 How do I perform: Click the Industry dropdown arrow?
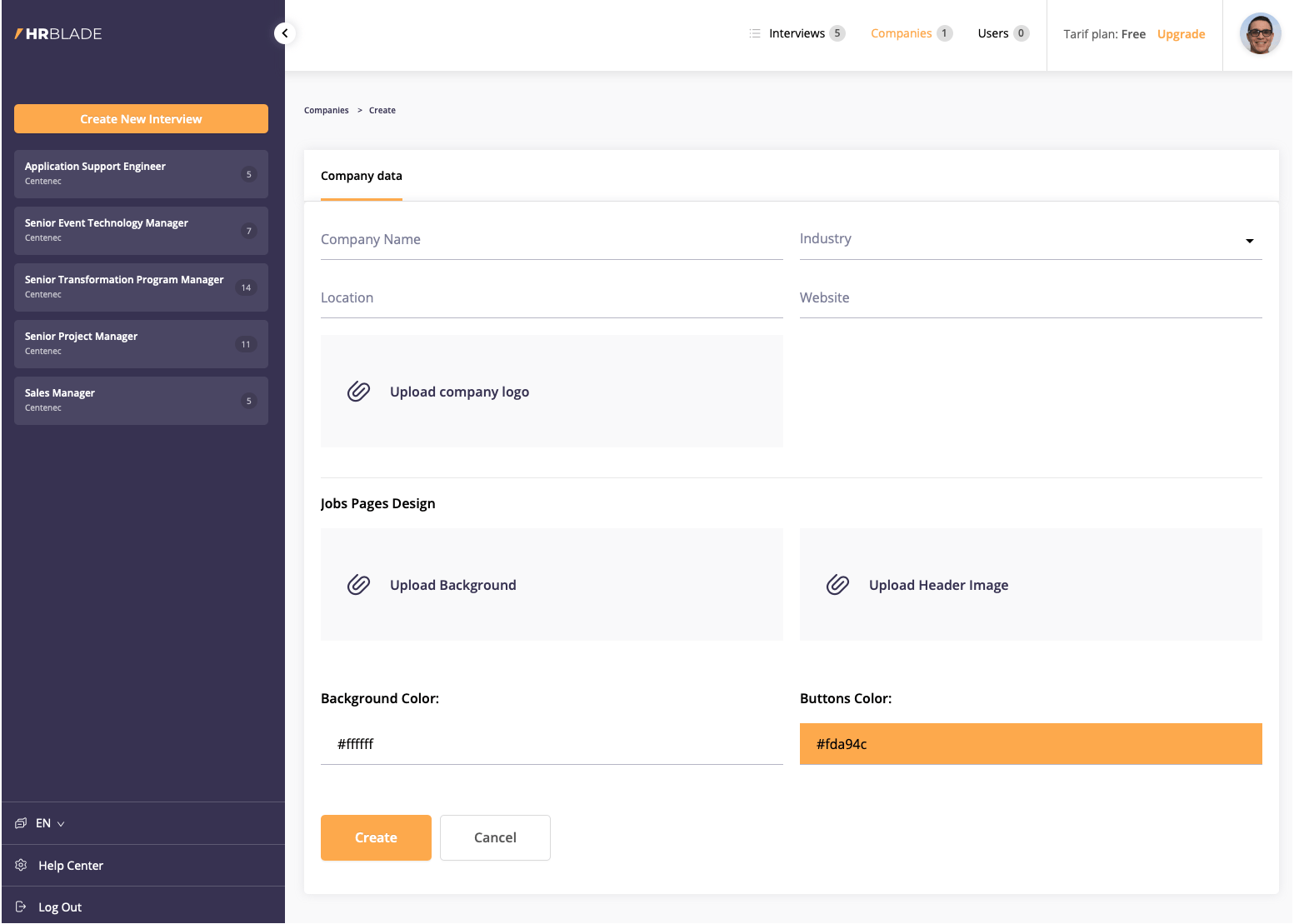pyautogui.click(x=1250, y=241)
